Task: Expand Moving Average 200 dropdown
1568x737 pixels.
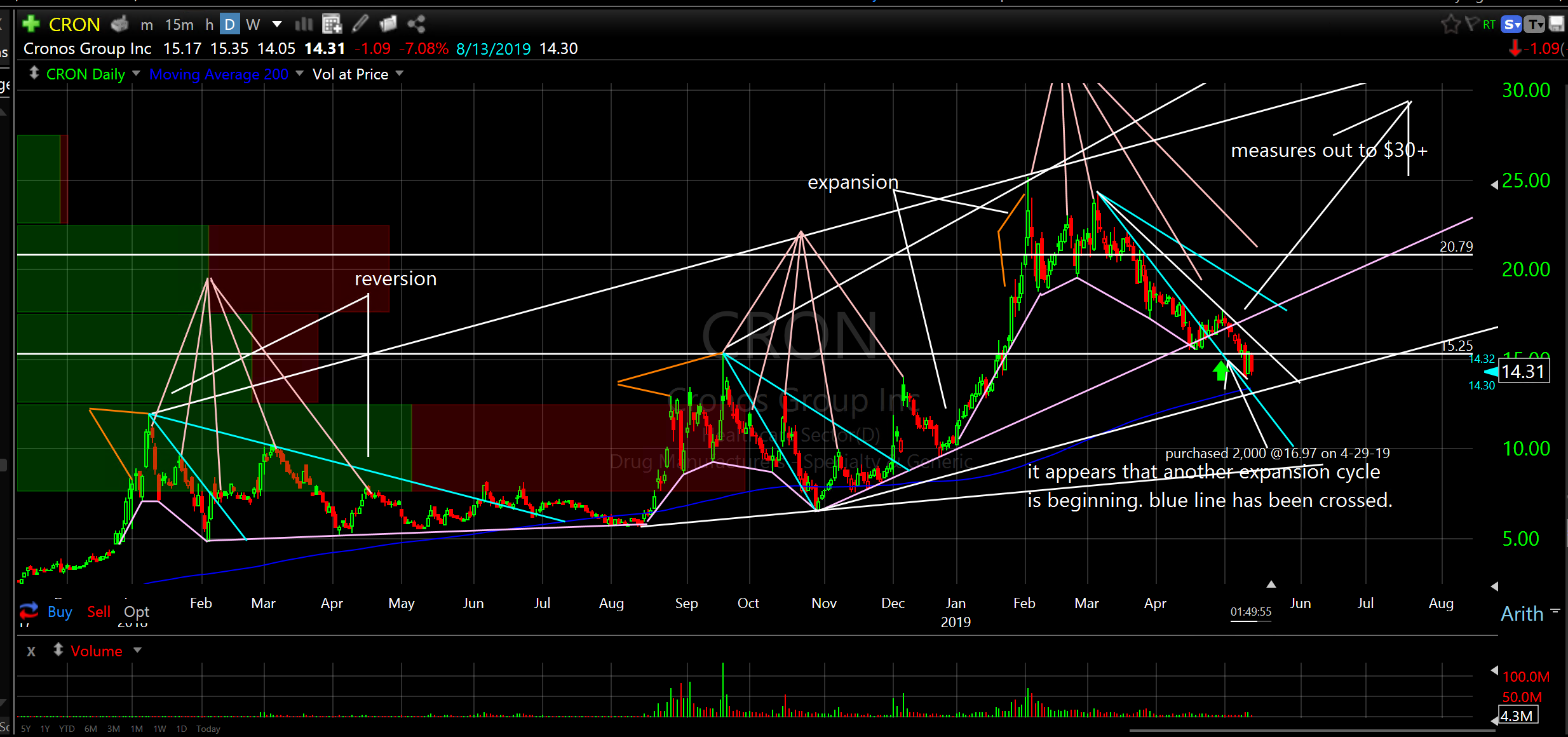Action: click(x=299, y=74)
